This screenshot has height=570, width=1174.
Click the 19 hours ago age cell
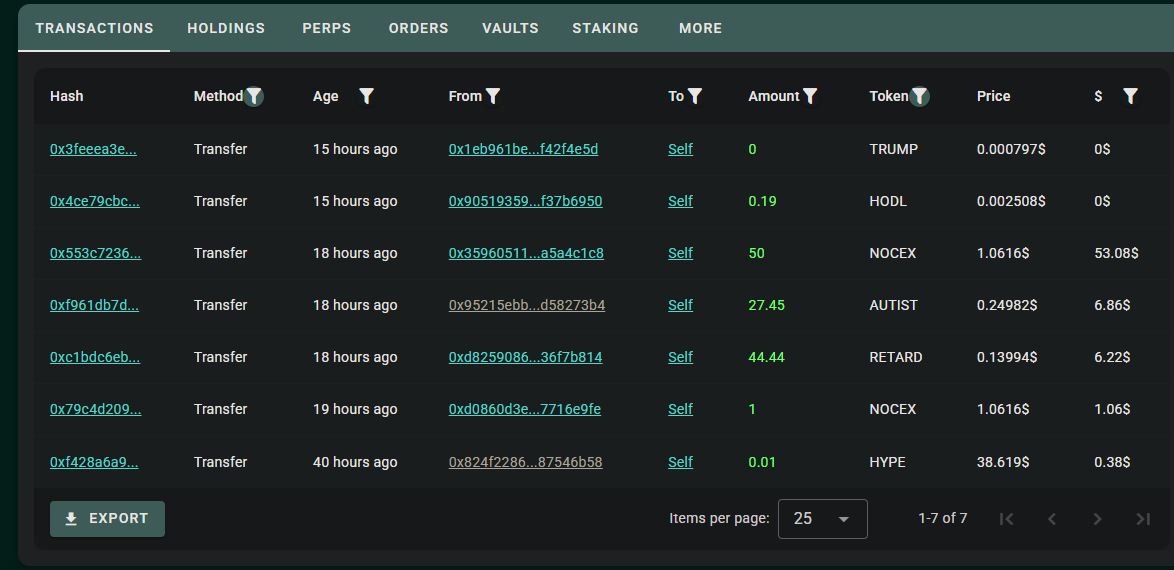355,409
